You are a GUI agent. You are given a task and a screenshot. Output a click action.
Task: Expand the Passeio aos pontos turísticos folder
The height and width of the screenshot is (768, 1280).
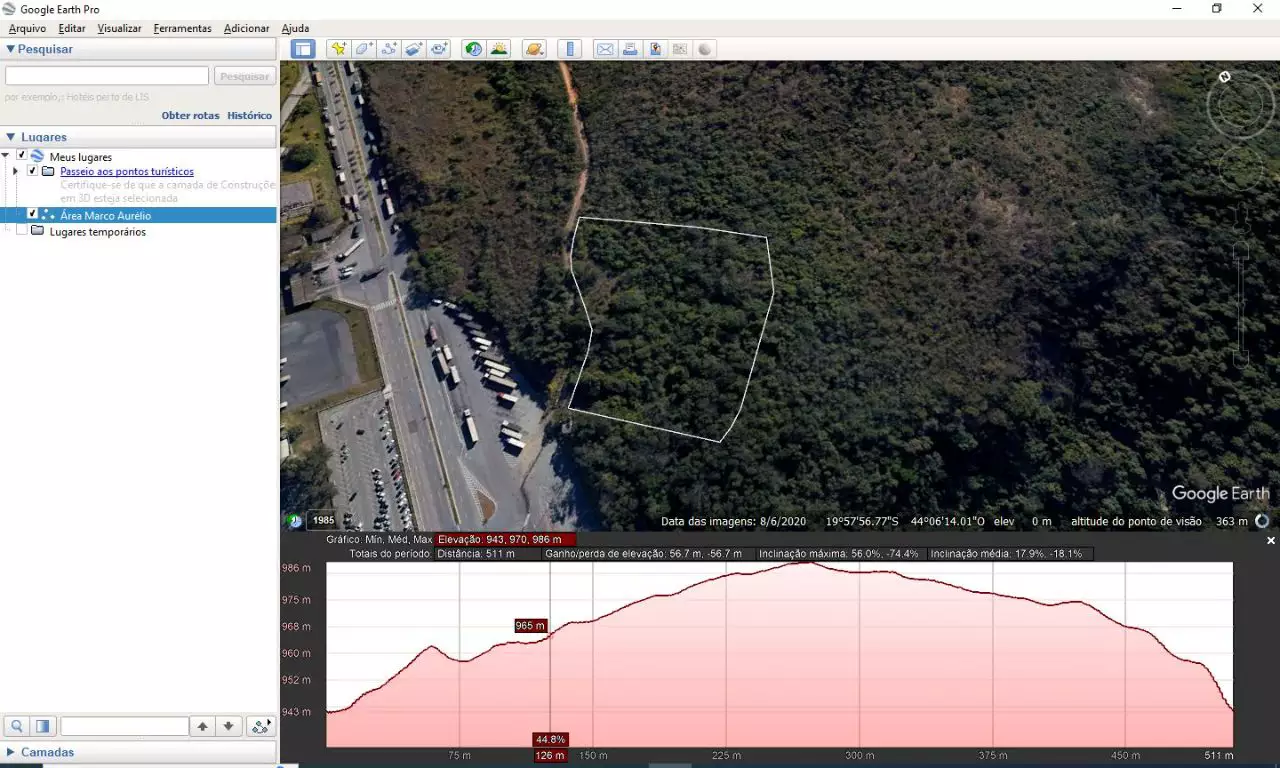point(15,171)
